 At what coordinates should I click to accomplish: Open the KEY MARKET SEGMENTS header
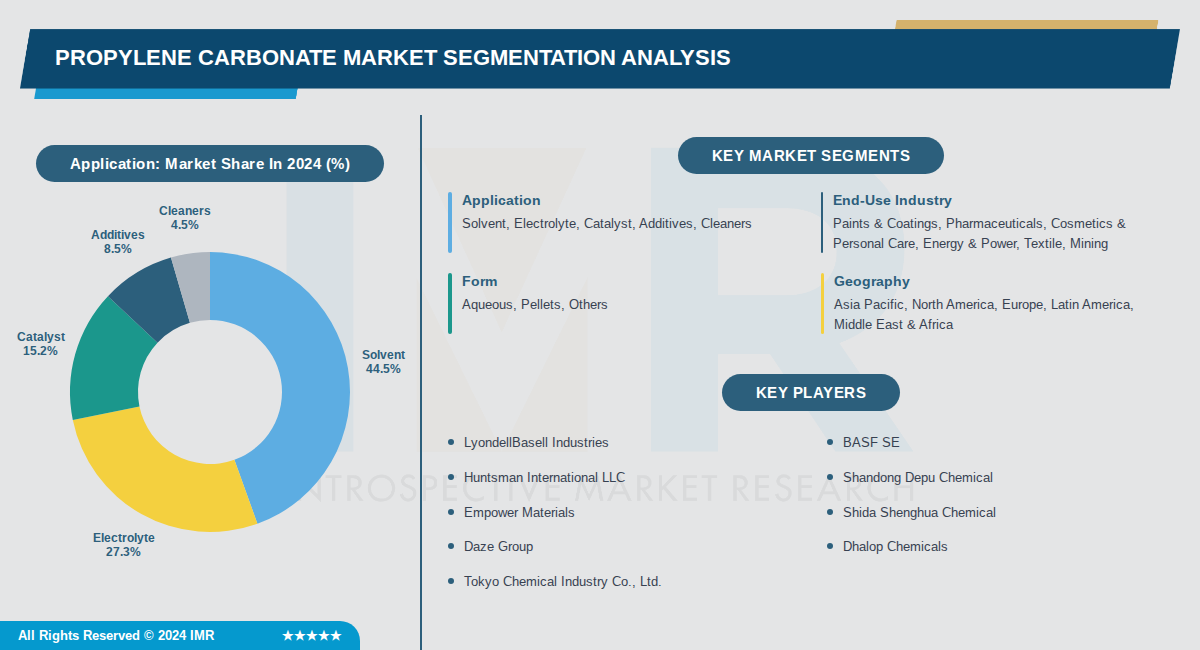coord(810,155)
